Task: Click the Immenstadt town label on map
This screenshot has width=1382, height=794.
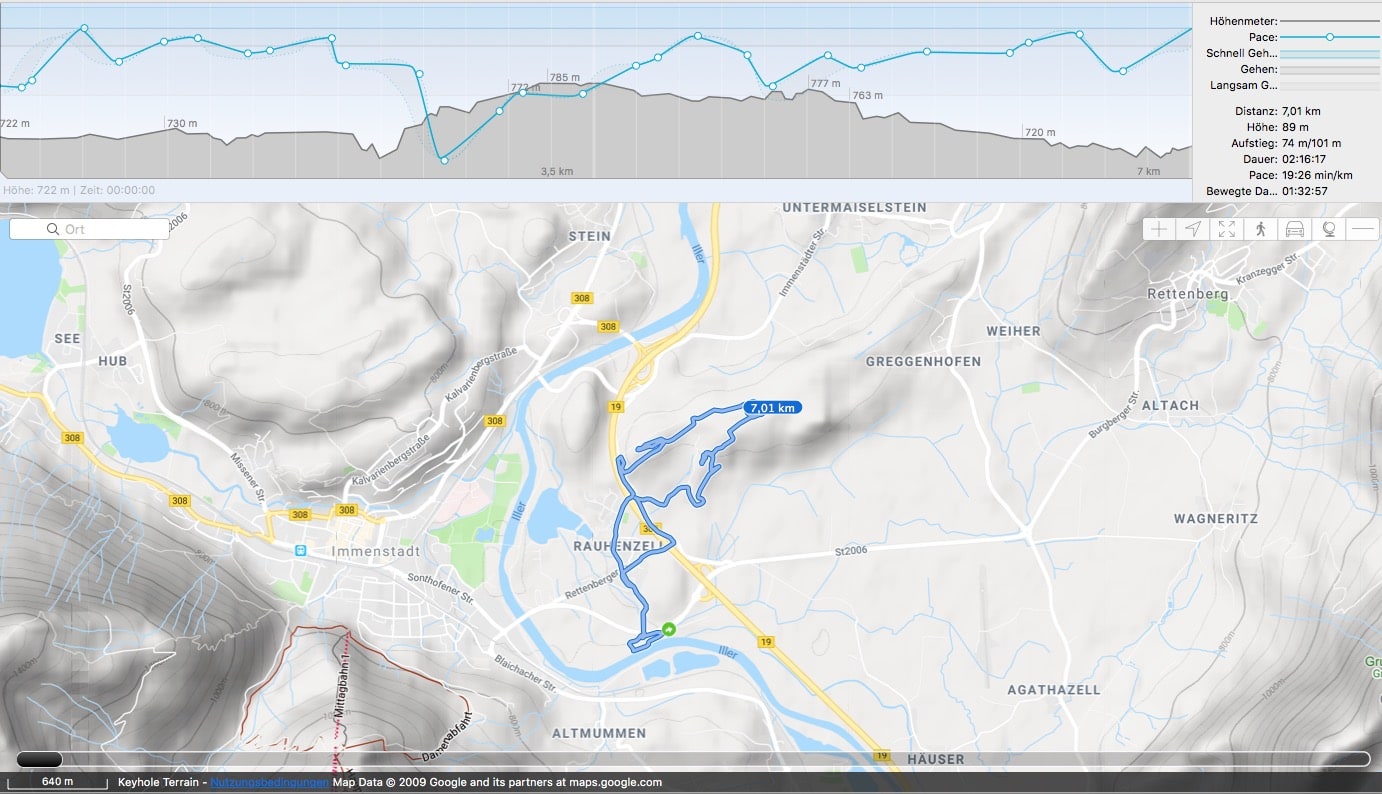Action: [375, 551]
